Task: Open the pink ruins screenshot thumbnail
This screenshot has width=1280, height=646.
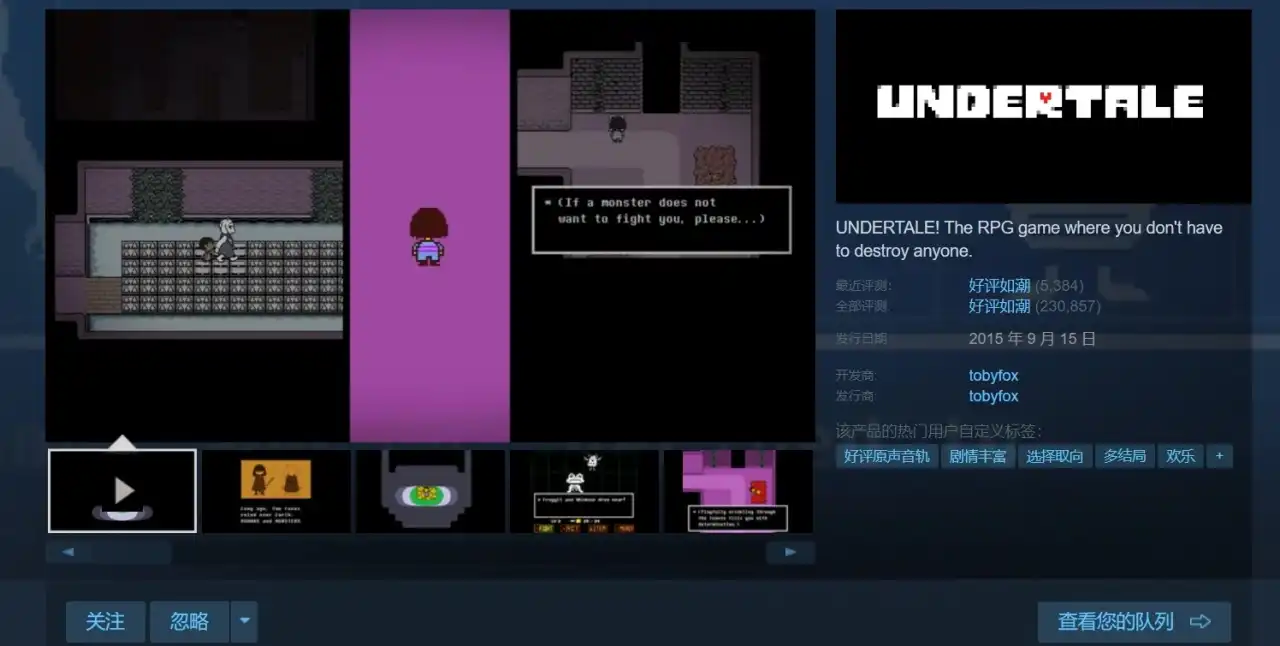Action: 738,491
